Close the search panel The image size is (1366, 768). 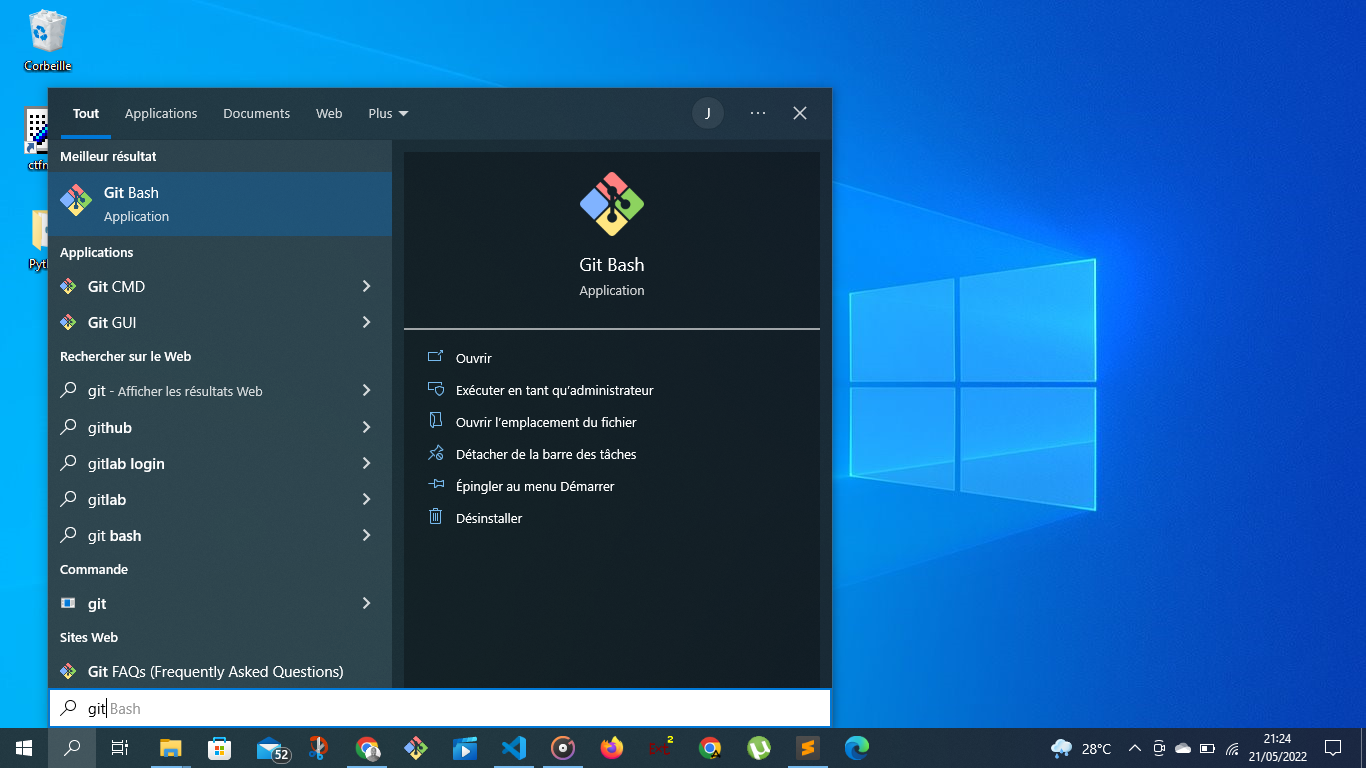coord(800,113)
